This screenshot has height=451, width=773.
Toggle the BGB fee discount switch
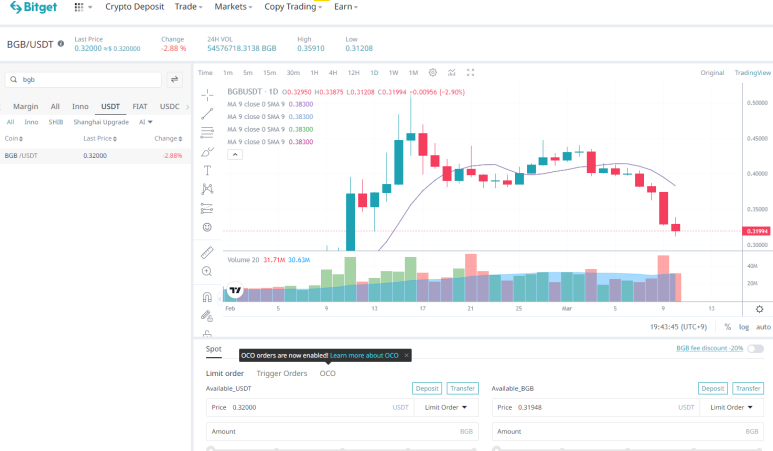point(755,348)
